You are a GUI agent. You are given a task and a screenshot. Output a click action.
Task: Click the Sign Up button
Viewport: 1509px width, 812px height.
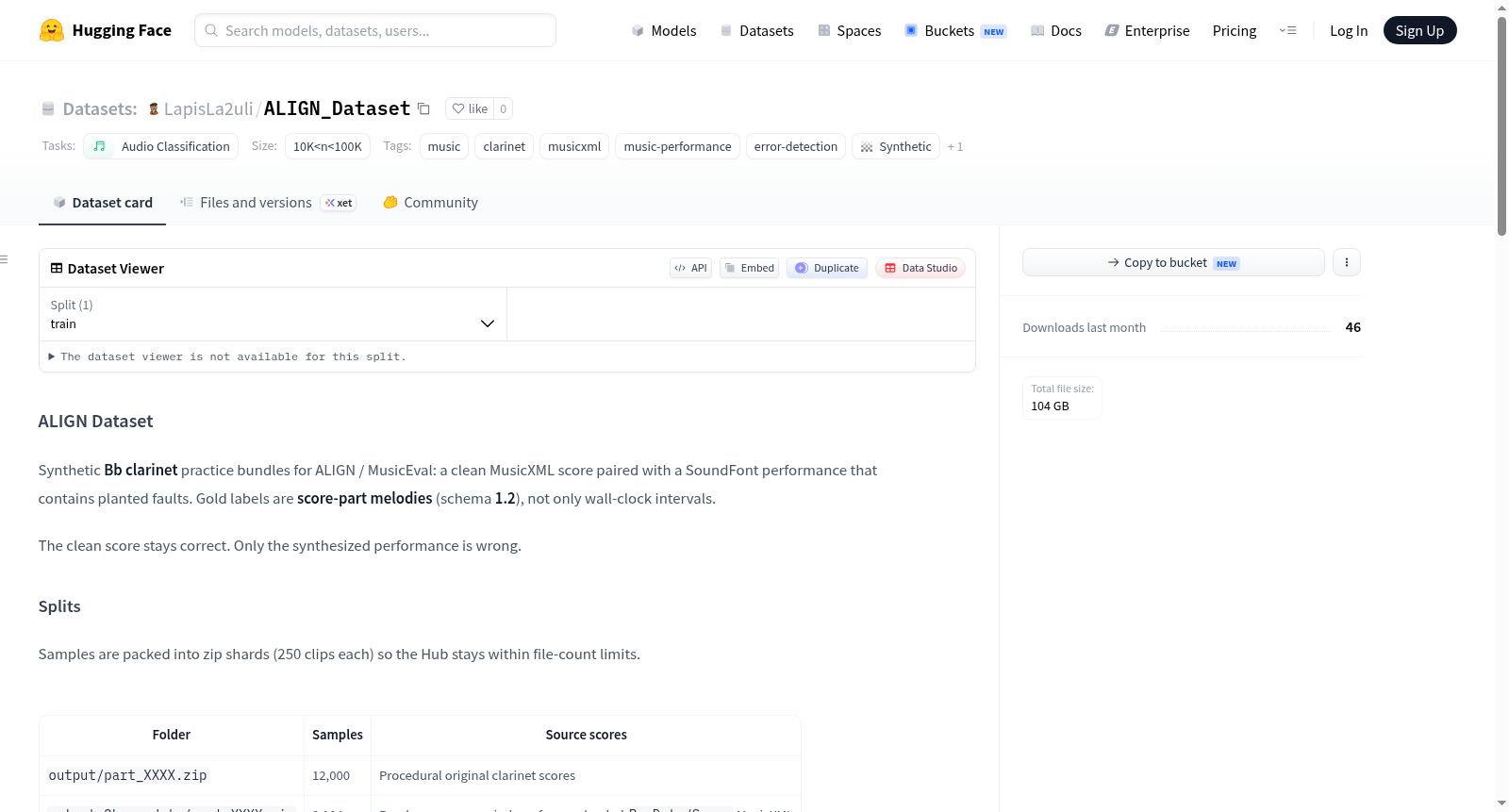coord(1419,30)
